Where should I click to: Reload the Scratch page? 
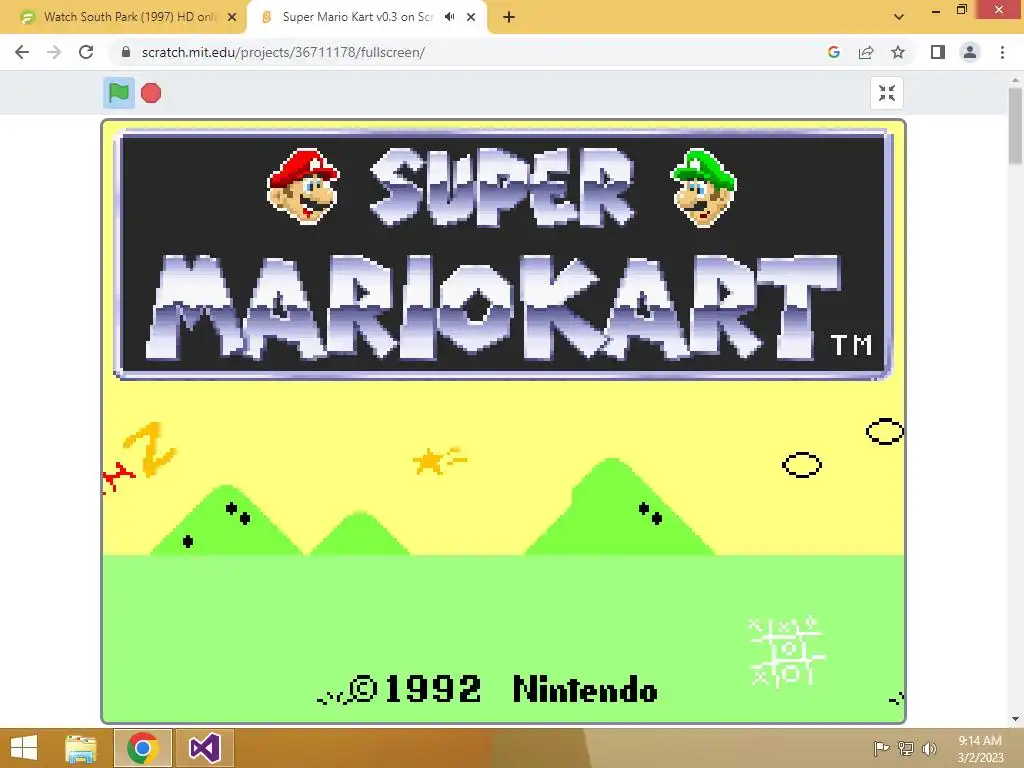pyautogui.click(x=86, y=52)
